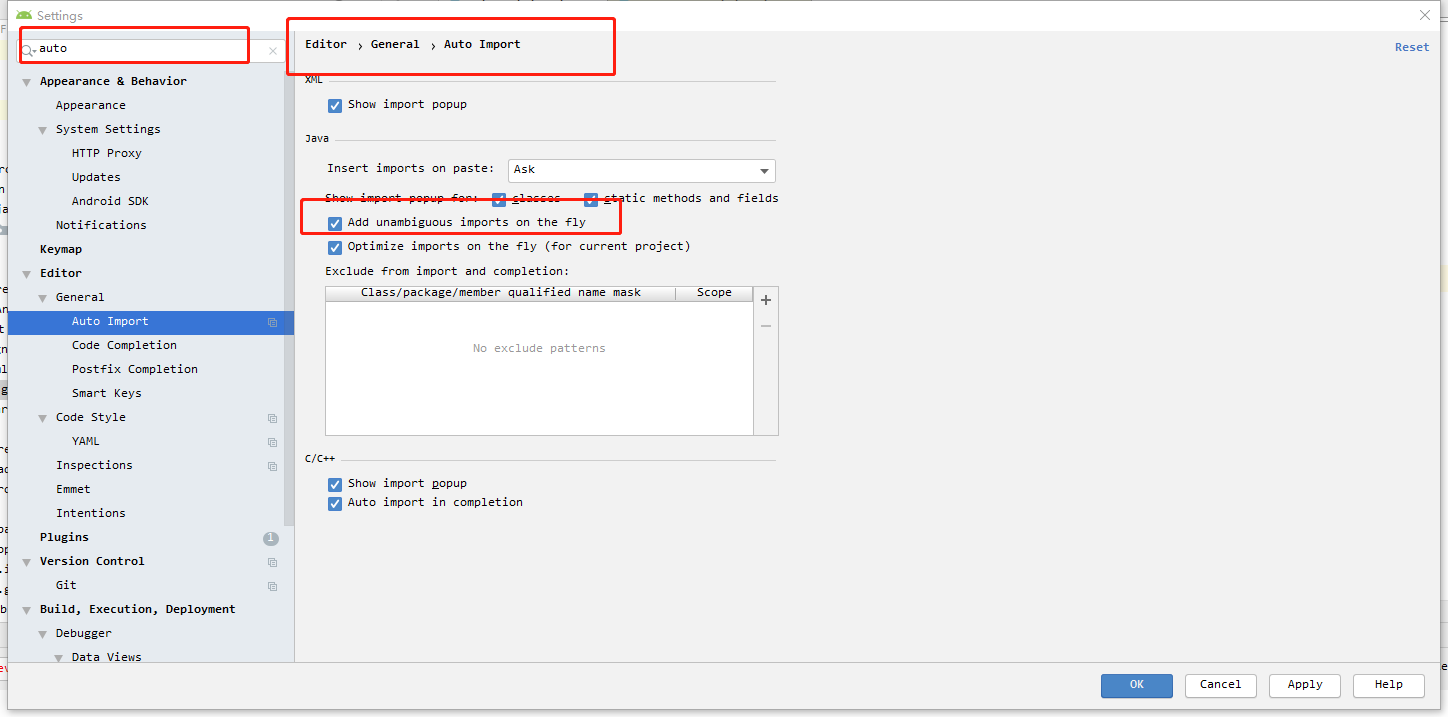Click the General breadcrumb text
Image resolution: width=1448 pixels, height=717 pixels.
click(395, 44)
